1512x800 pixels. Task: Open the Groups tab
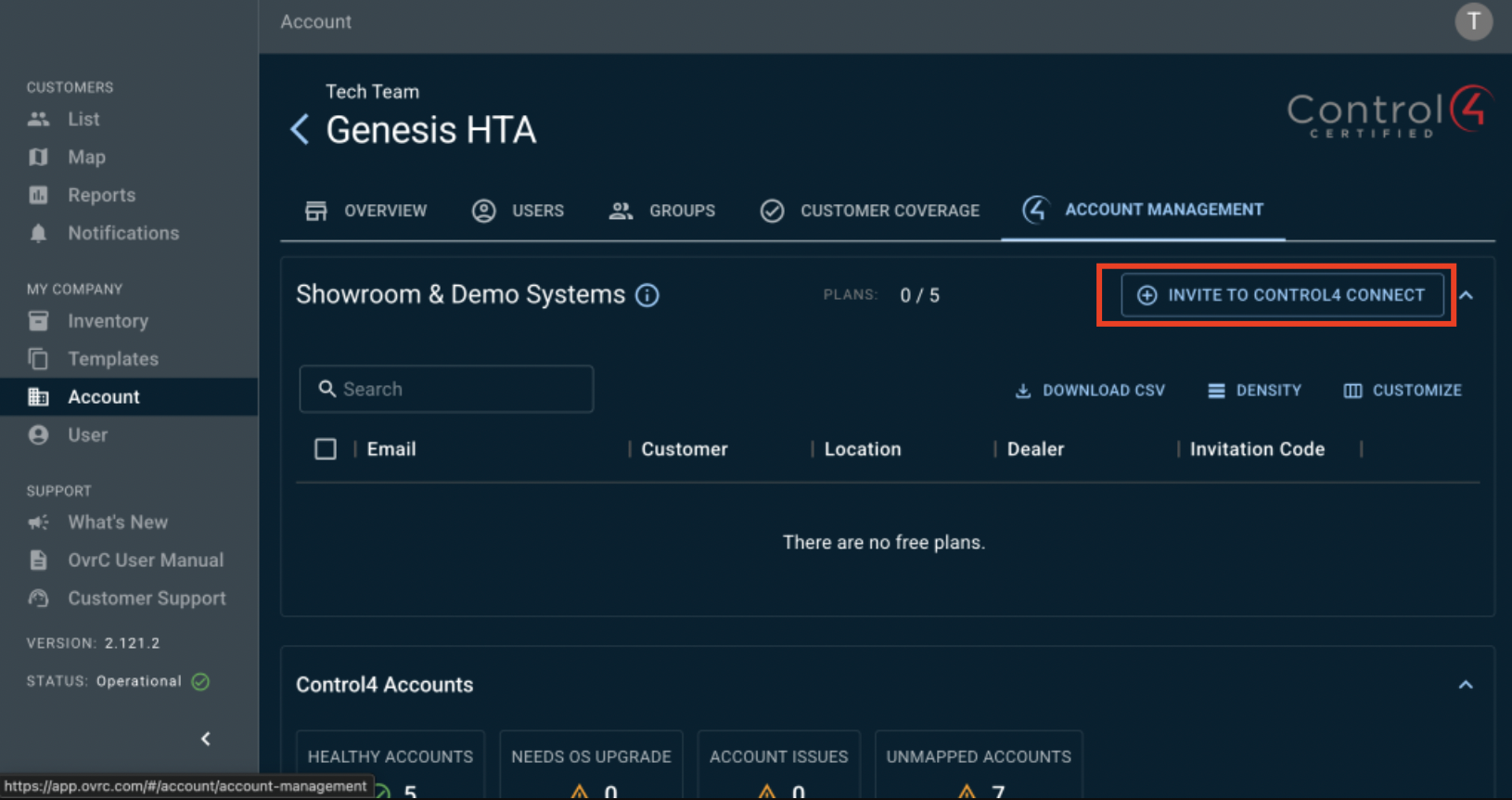coord(662,211)
